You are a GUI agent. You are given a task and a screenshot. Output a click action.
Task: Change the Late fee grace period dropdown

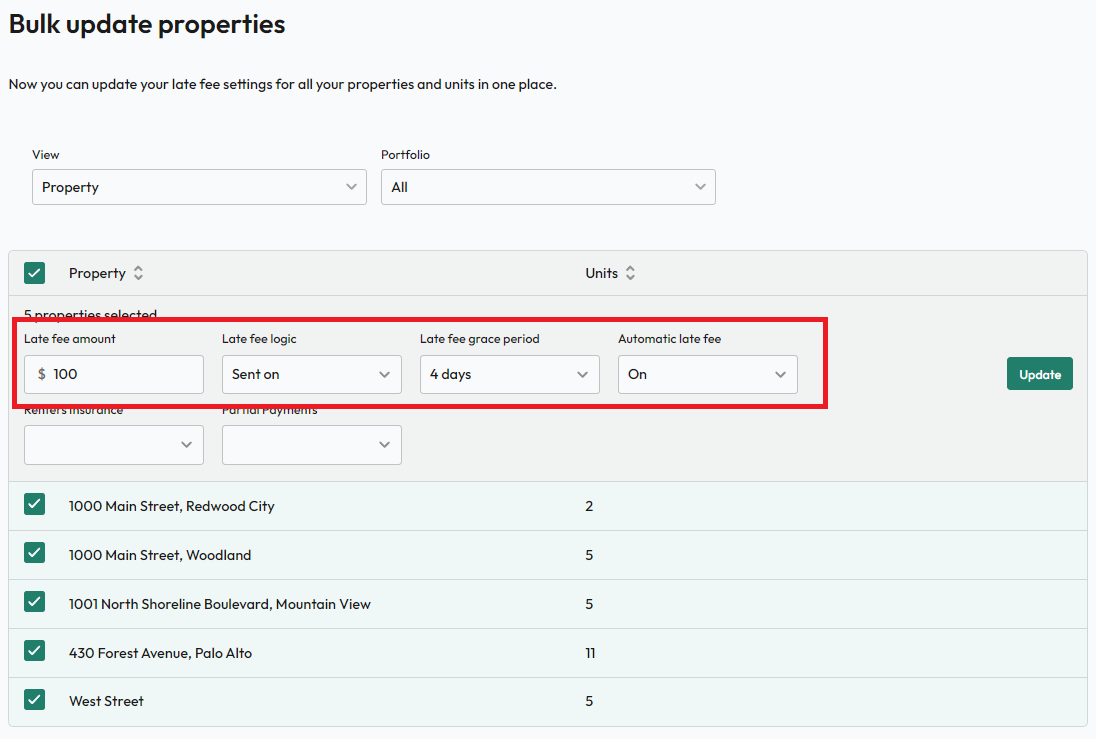(510, 374)
